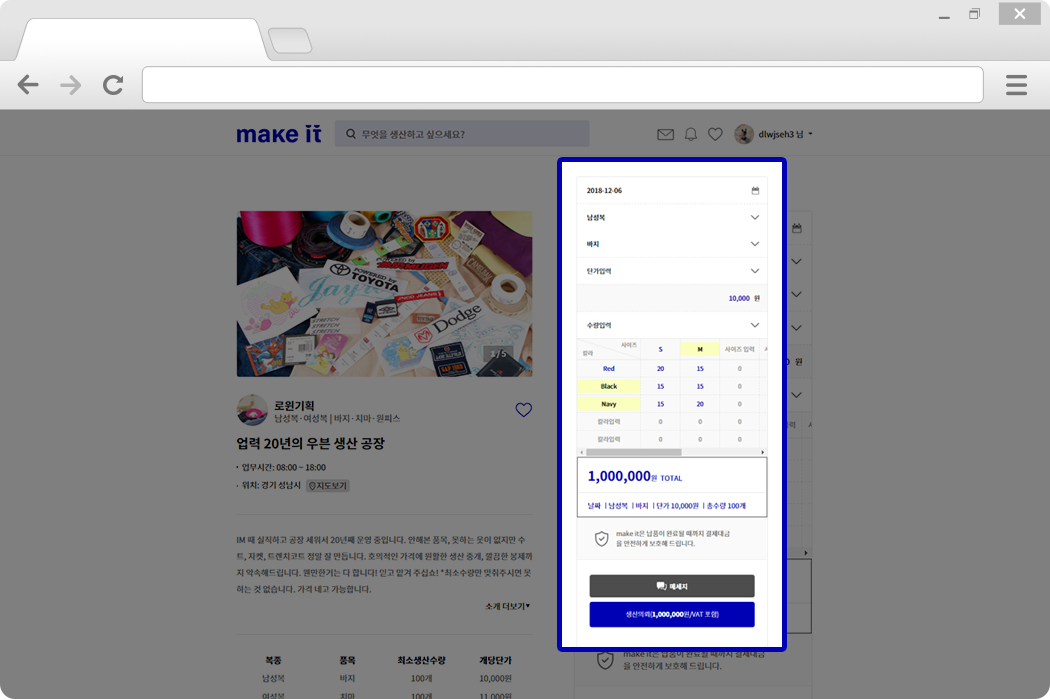Click the heading 업력 20년의 우븐 생산 공장
Viewport: 1050px width, 699px height.
pos(311,443)
